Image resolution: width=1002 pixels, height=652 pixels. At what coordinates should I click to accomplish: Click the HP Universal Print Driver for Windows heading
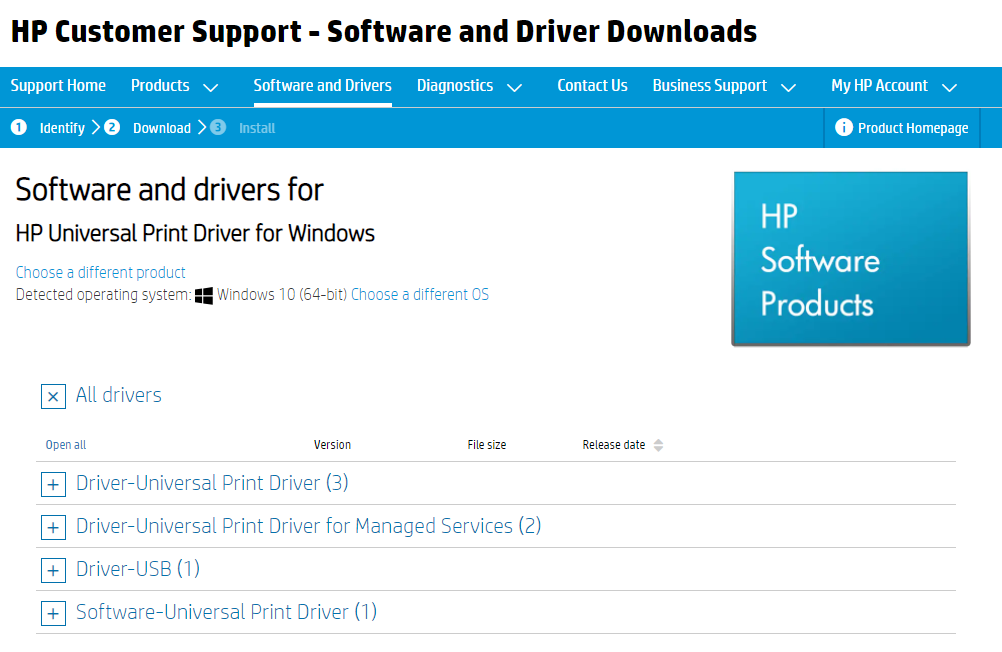click(x=195, y=233)
